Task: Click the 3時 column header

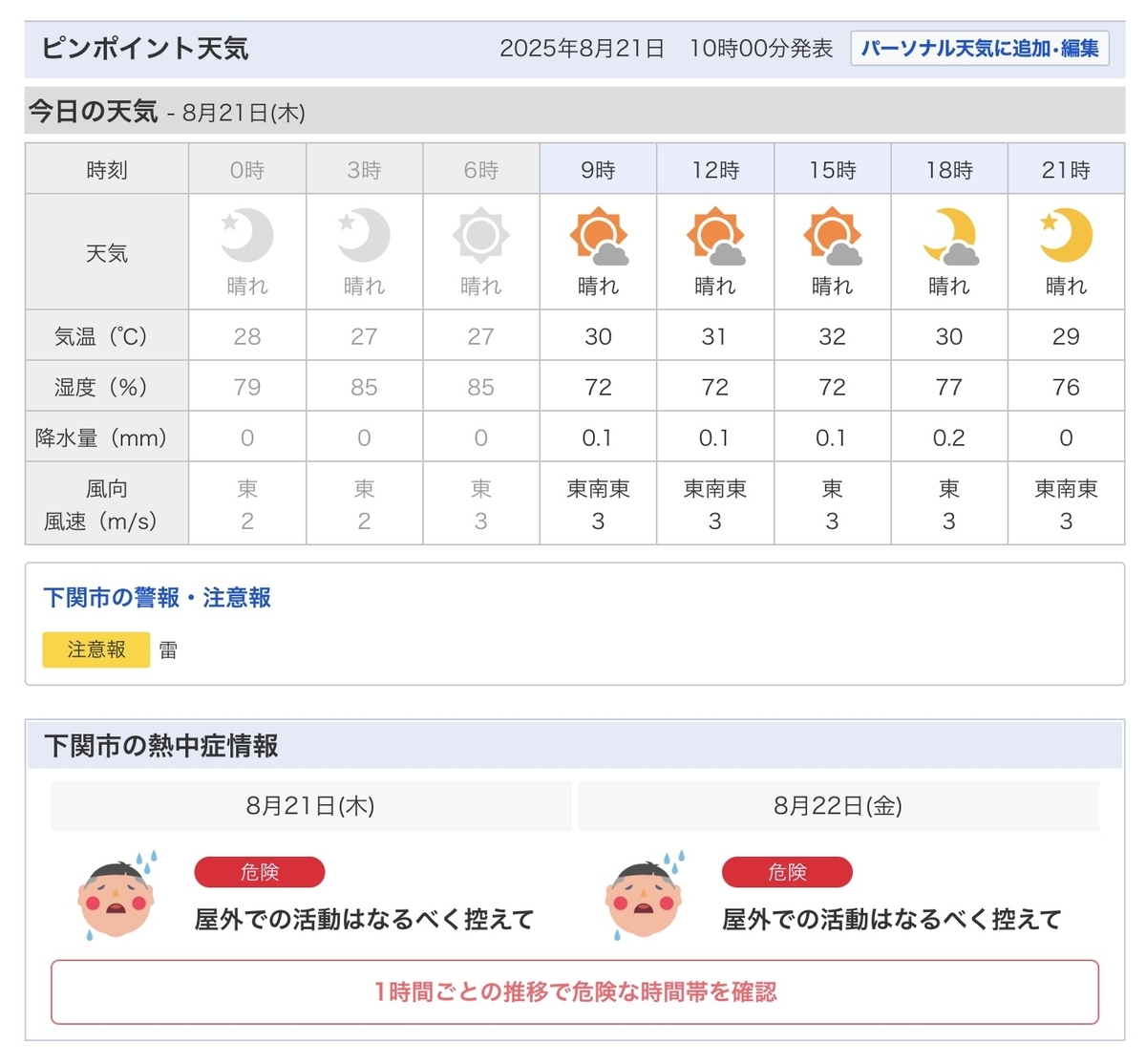Action: point(364,170)
